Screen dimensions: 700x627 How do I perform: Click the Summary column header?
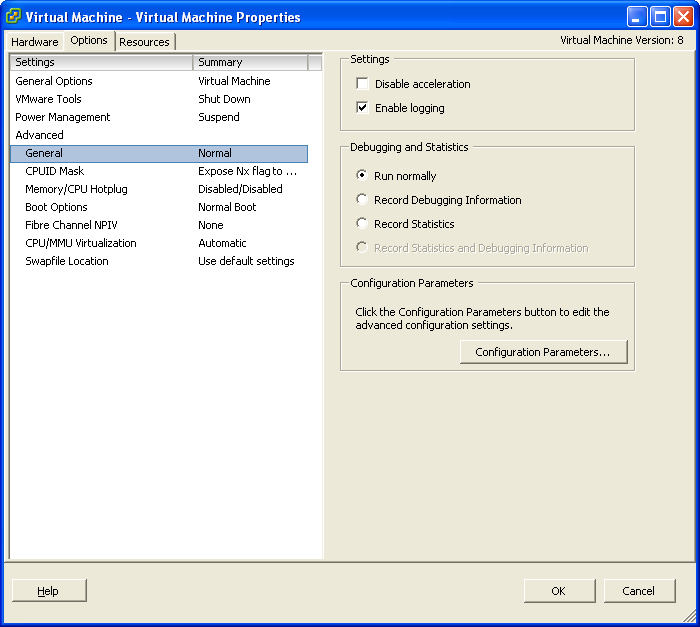(250, 62)
